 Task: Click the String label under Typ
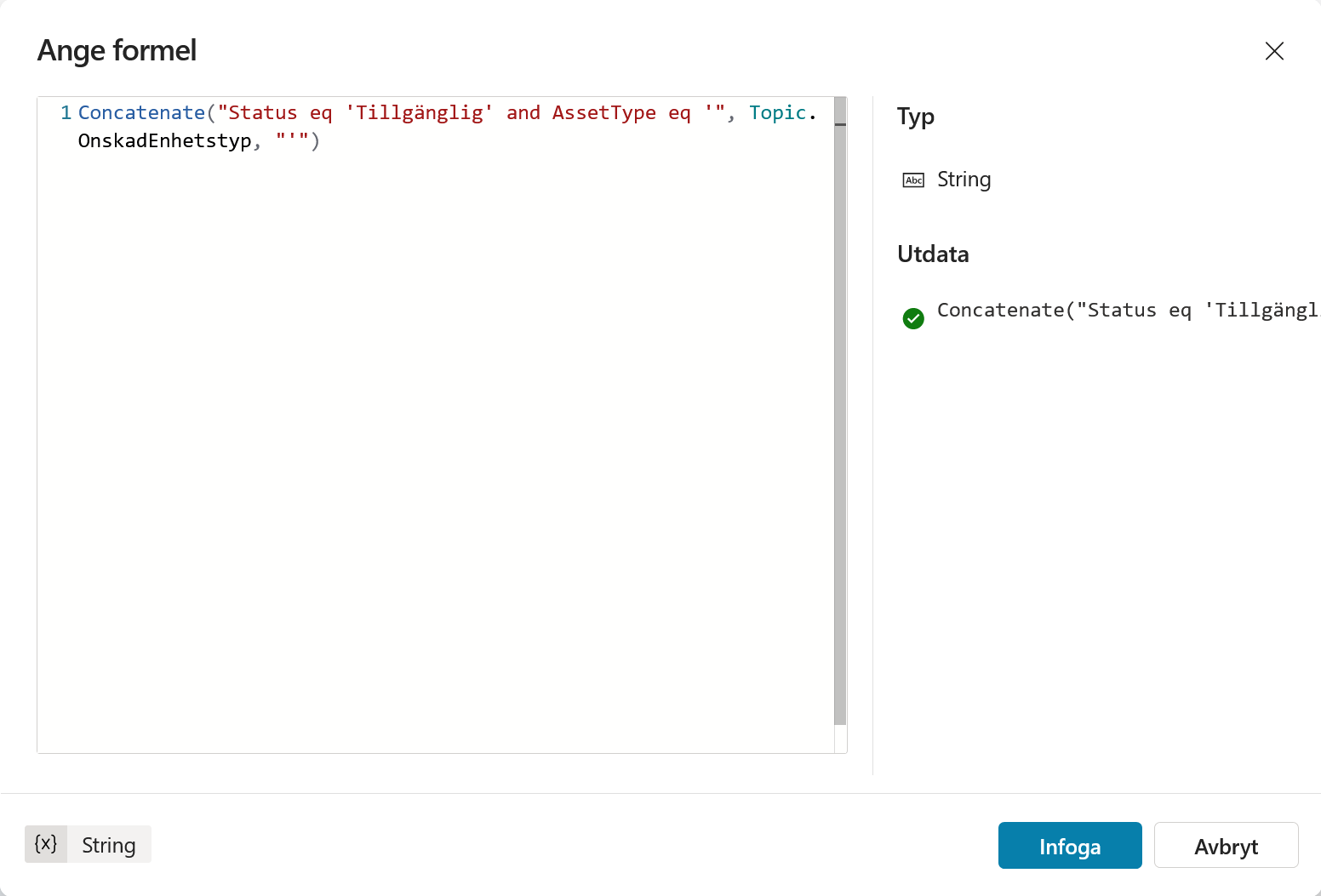click(964, 180)
